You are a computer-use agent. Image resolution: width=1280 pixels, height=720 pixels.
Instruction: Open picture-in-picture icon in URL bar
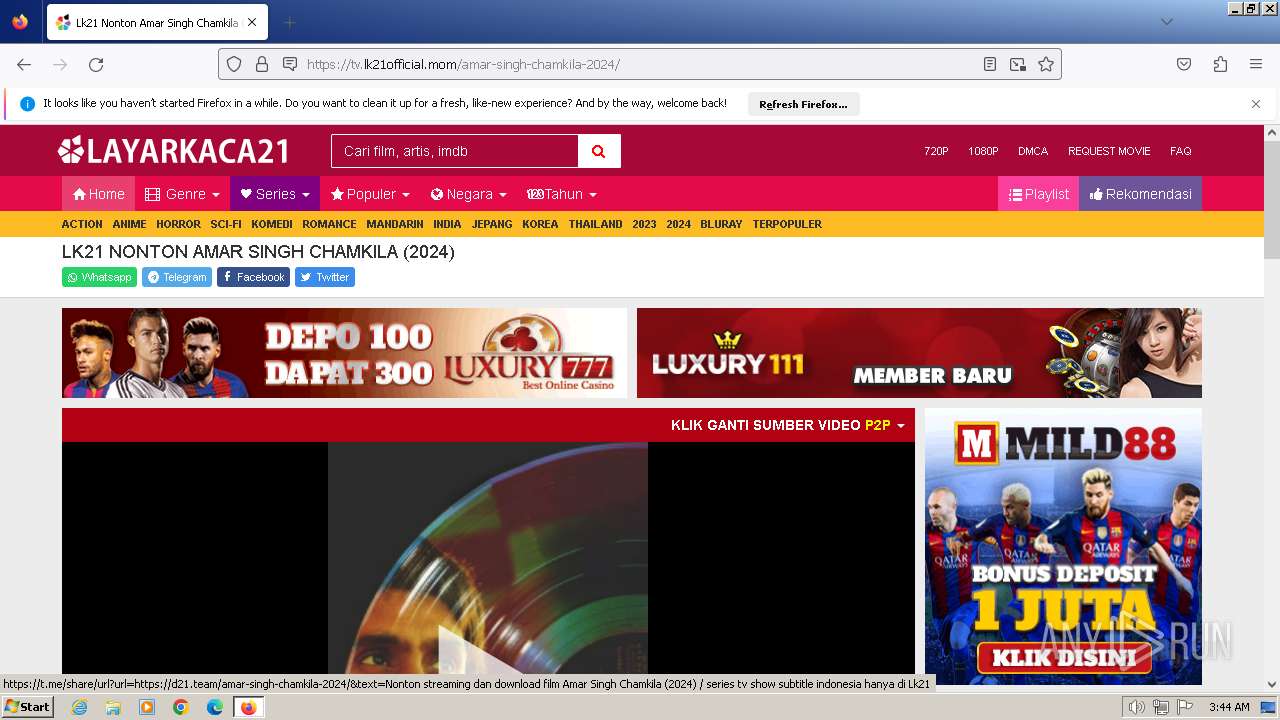[x=1018, y=64]
